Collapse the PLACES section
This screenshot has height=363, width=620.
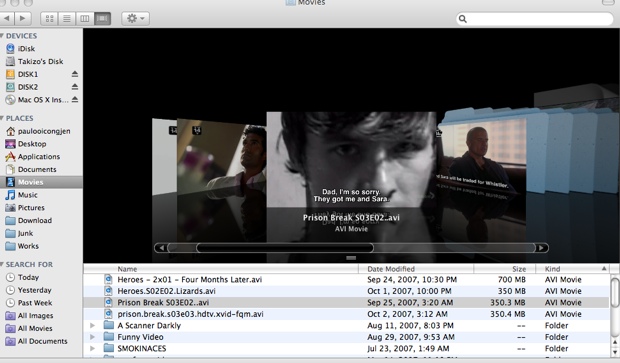point(2,118)
